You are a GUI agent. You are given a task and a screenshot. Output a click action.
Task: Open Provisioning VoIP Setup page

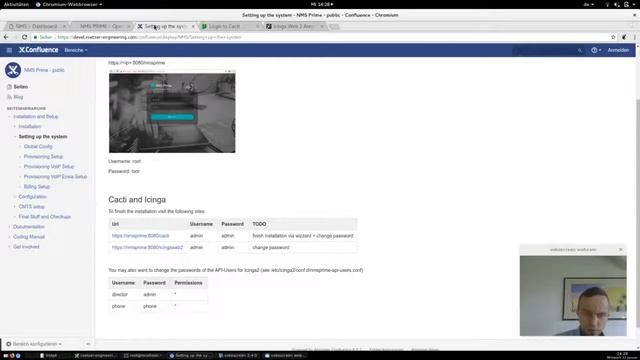[49, 167]
